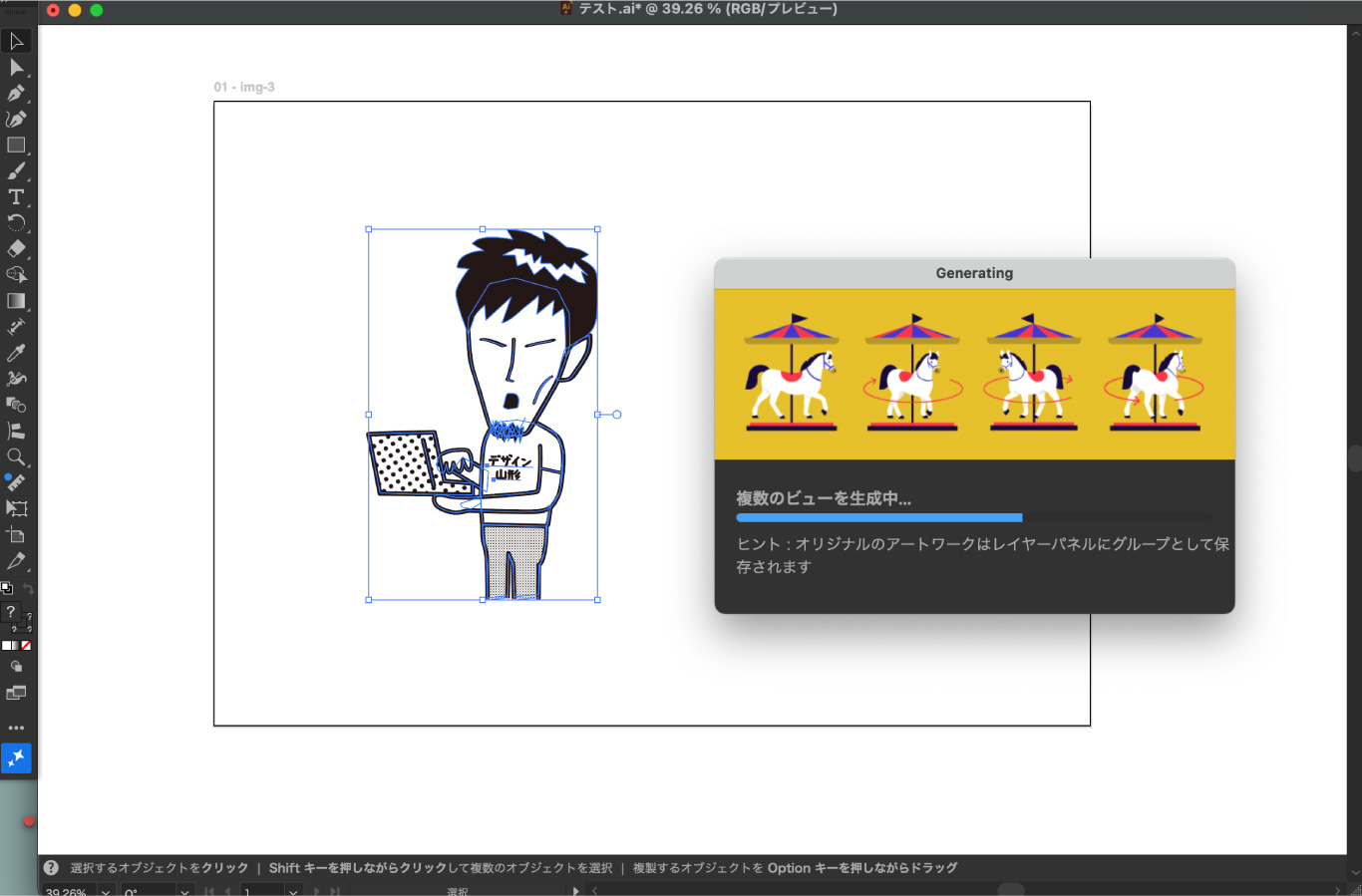Choose the Eyedropper tool
The height and width of the screenshot is (896, 1362).
tap(16, 353)
